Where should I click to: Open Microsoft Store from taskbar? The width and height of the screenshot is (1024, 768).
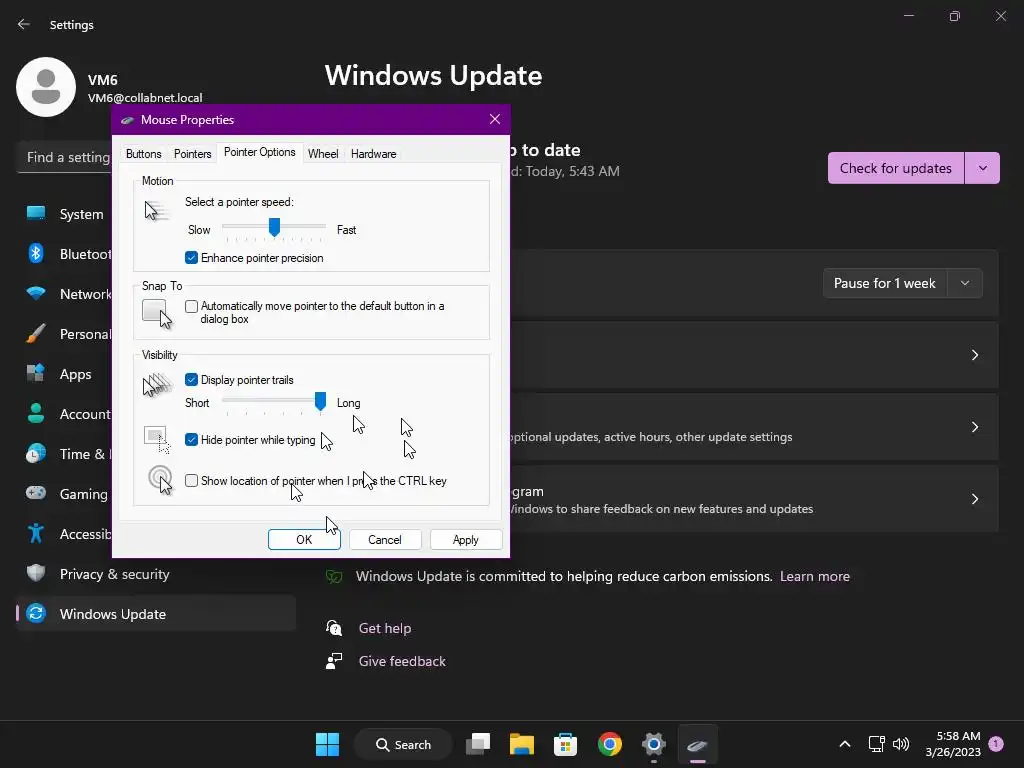pos(566,744)
